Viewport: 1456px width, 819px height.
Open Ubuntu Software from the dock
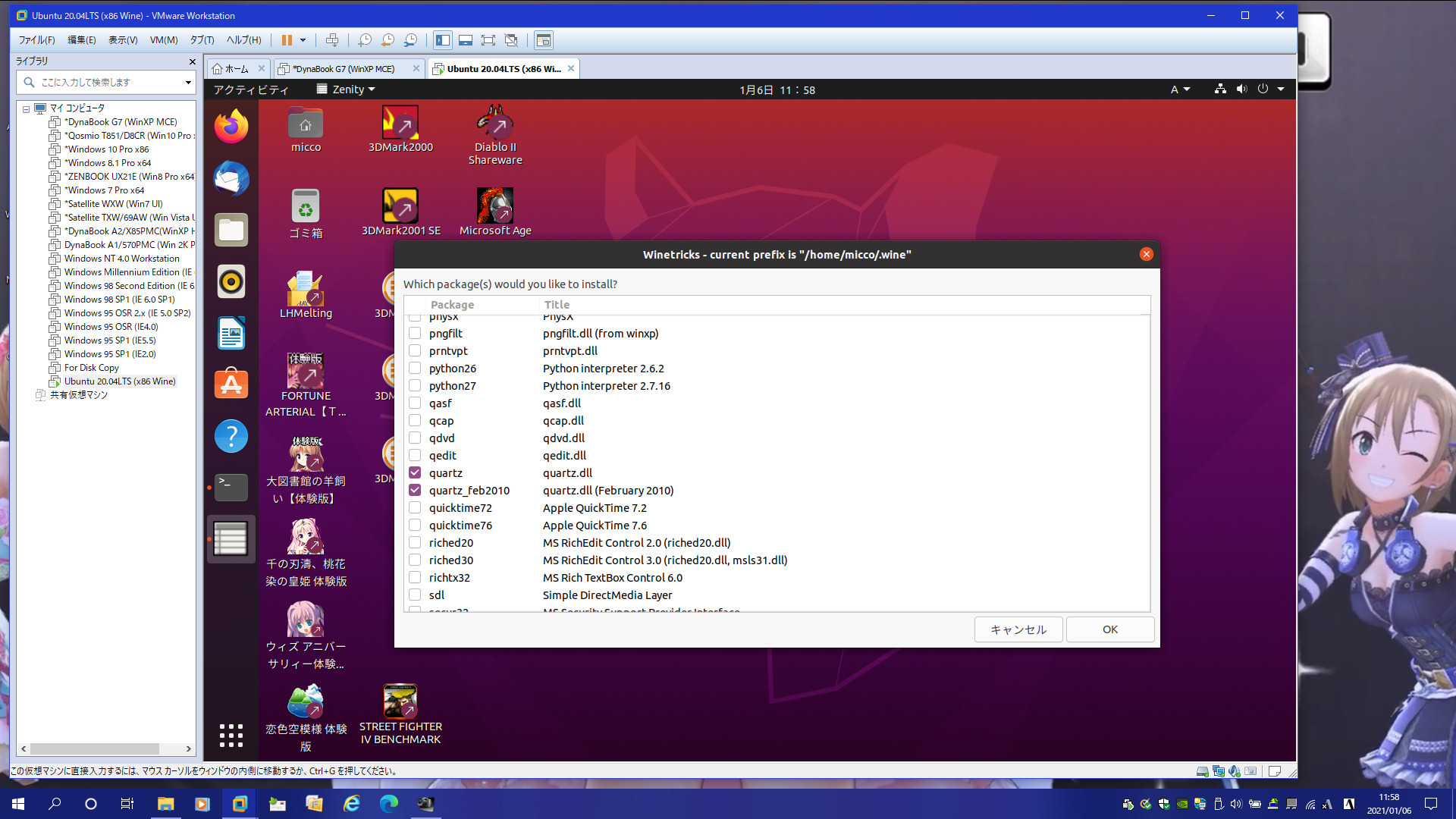(x=231, y=384)
